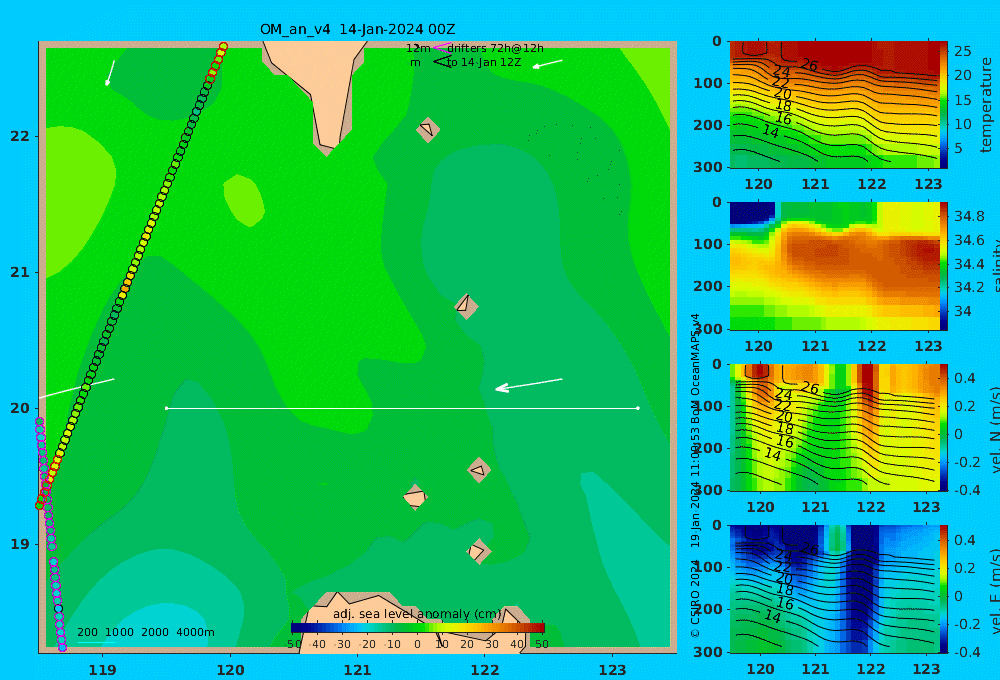Click the large white current arrow above transect
Viewport: 1000px width, 680px height.
529,385
